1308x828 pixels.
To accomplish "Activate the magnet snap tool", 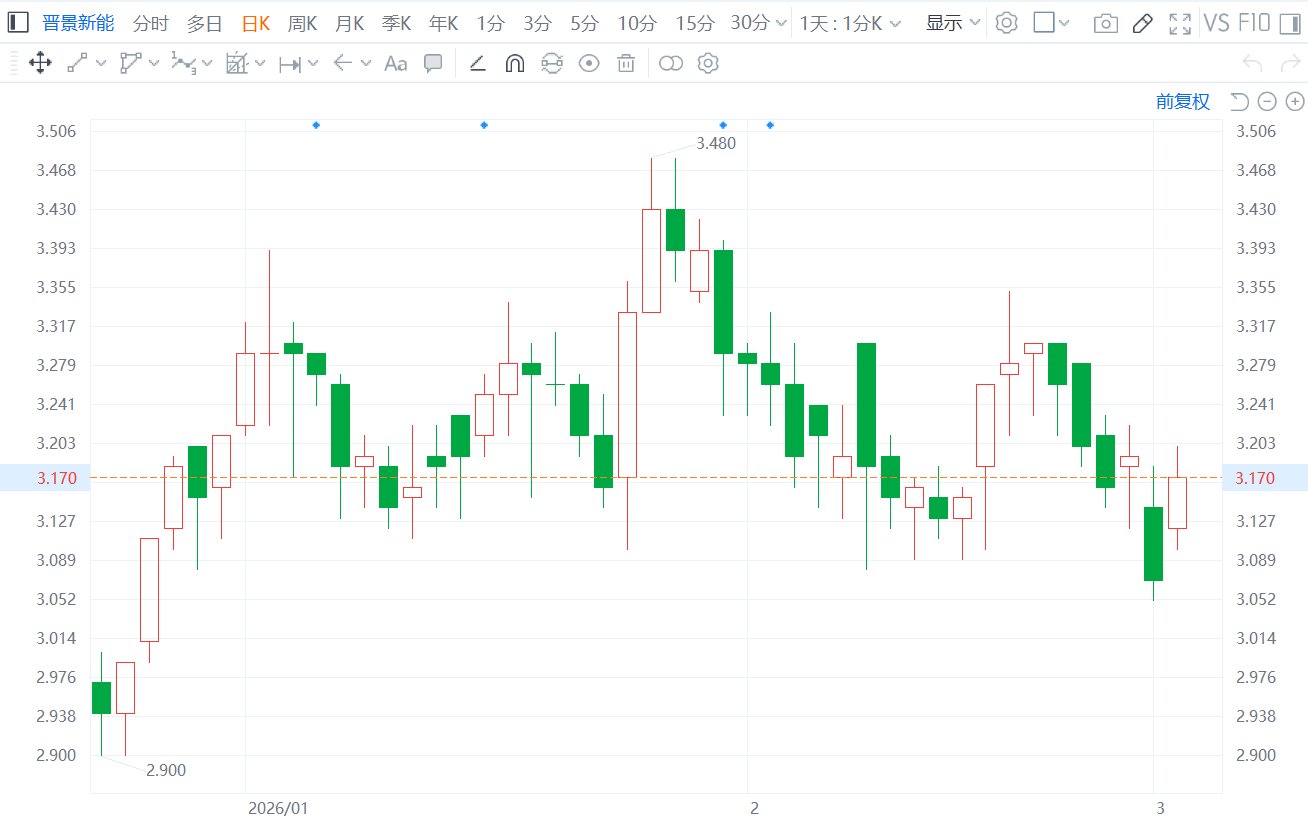I will coord(514,64).
